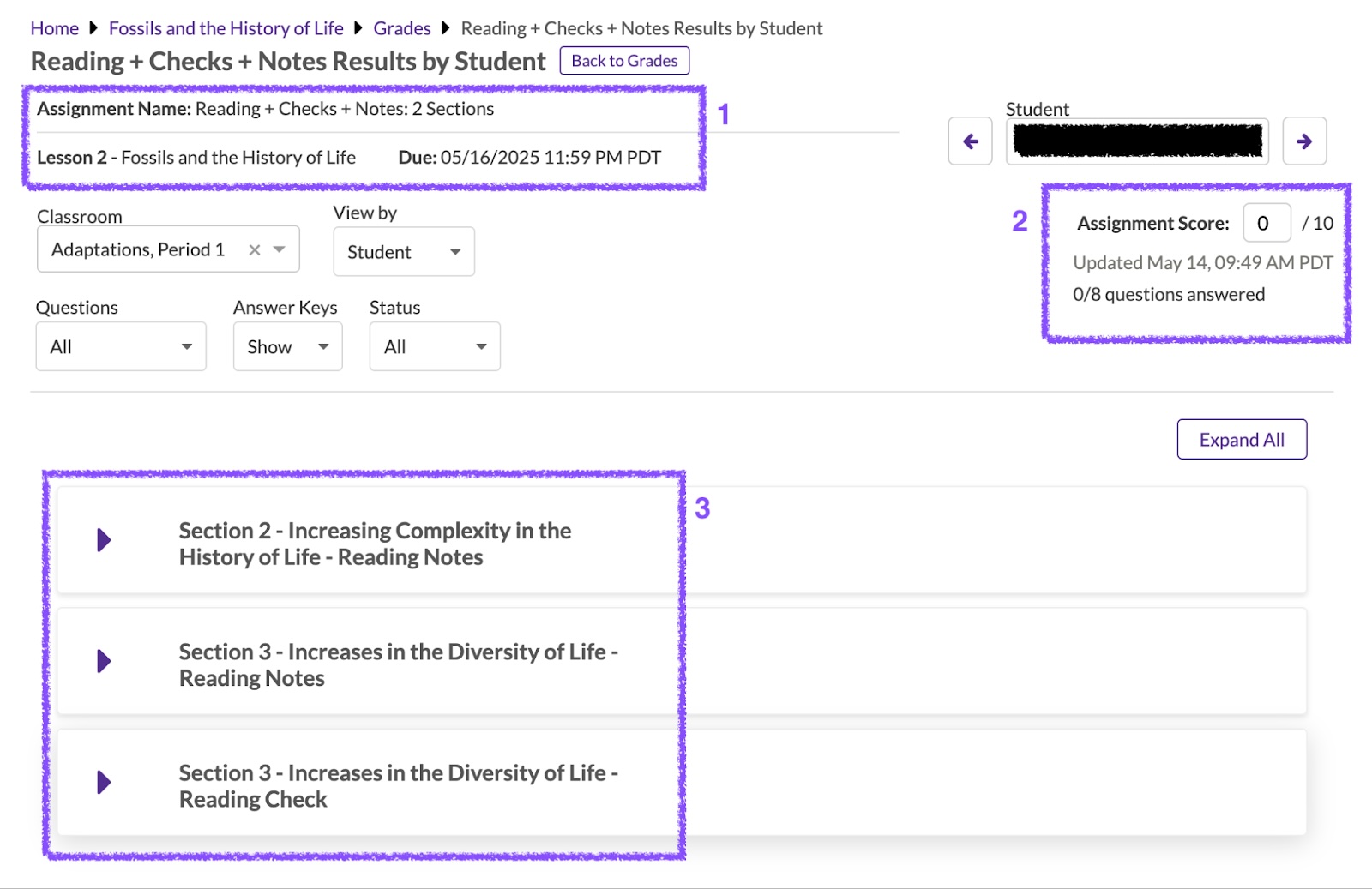Expand Section 3 Reading Check row
Screen dimensions: 1372x889
(104, 782)
